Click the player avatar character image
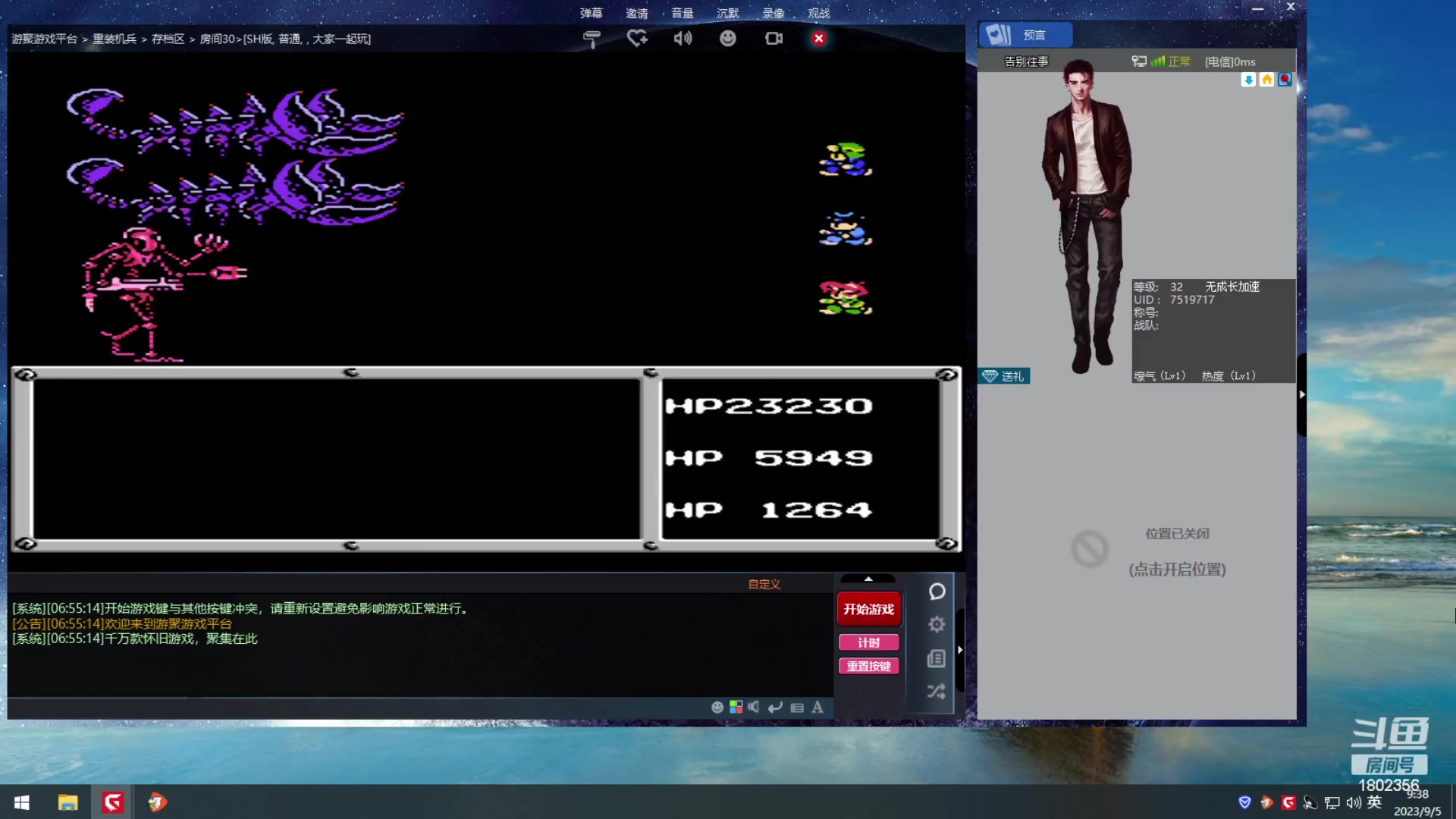This screenshot has width=1456, height=819. [x=1087, y=216]
